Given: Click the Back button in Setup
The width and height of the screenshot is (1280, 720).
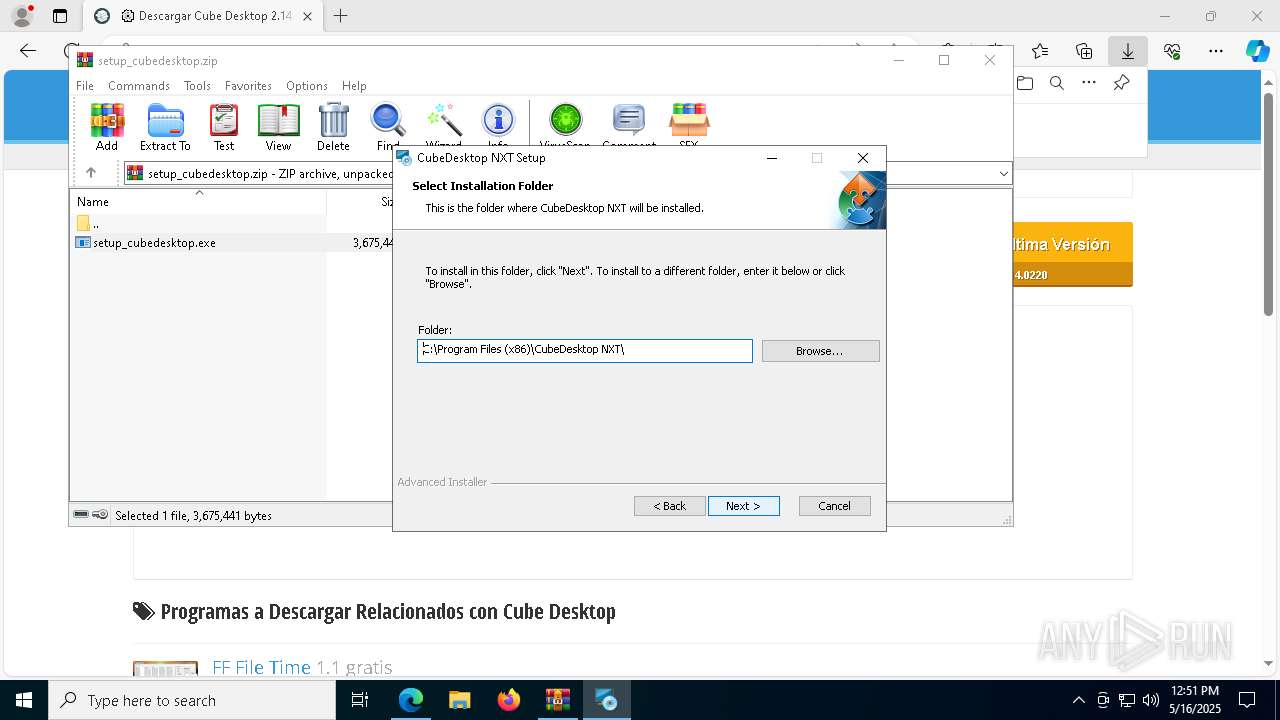Looking at the screenshot, I should 670,506.
